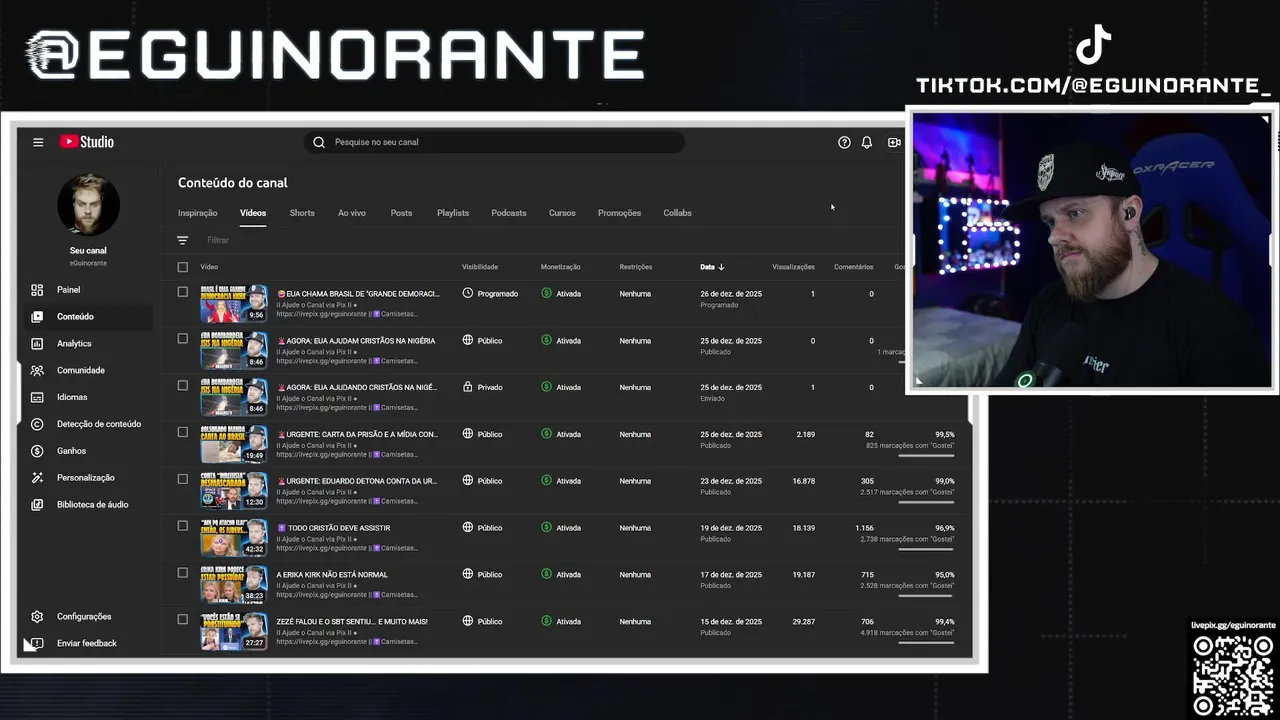This screenshot has width=1280, height=720.
Task: Click the QR code in the overlay
Action: tap(1233, 675)
